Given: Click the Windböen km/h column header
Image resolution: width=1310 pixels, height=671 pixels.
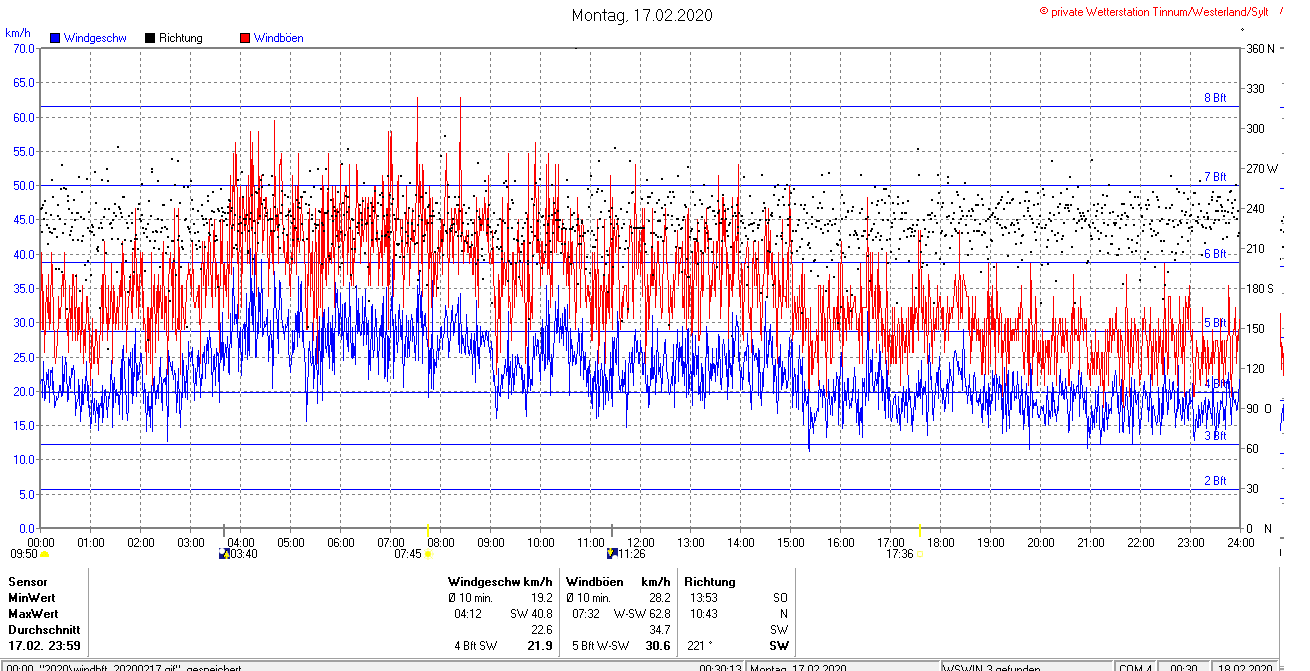Looking at the screenshot, I should 618,582.
